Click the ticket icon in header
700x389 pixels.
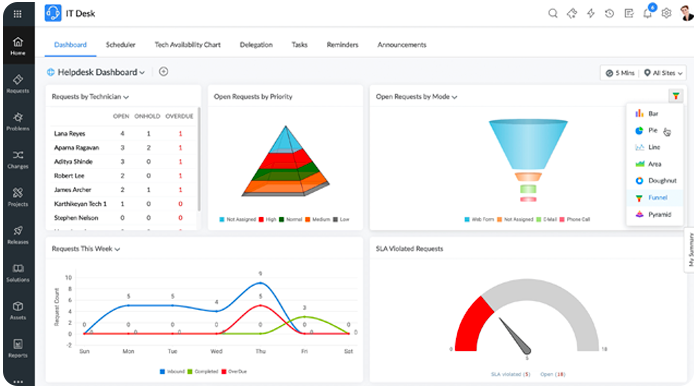click(x=572, y=13)
